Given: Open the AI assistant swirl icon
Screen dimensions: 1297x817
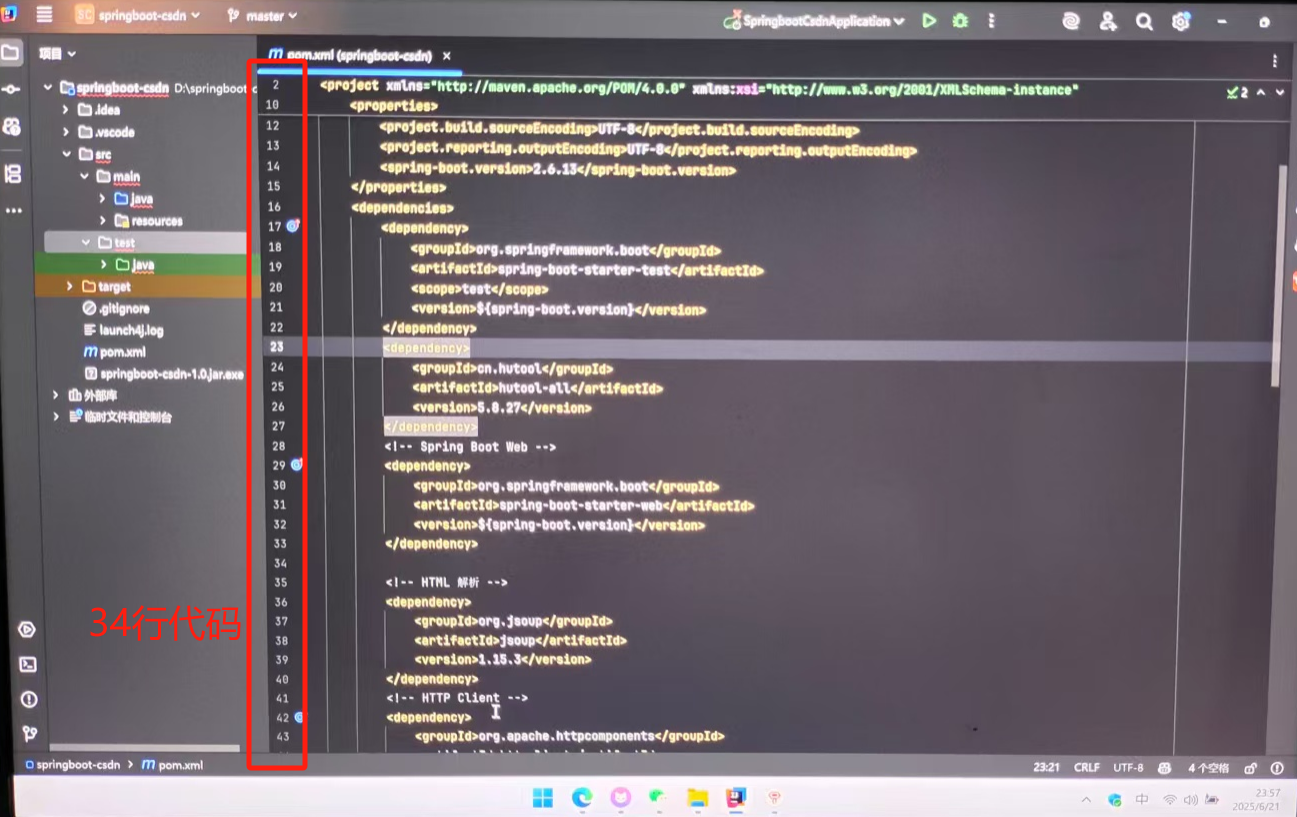Looking at the screenshot, I should [1071, 21].
